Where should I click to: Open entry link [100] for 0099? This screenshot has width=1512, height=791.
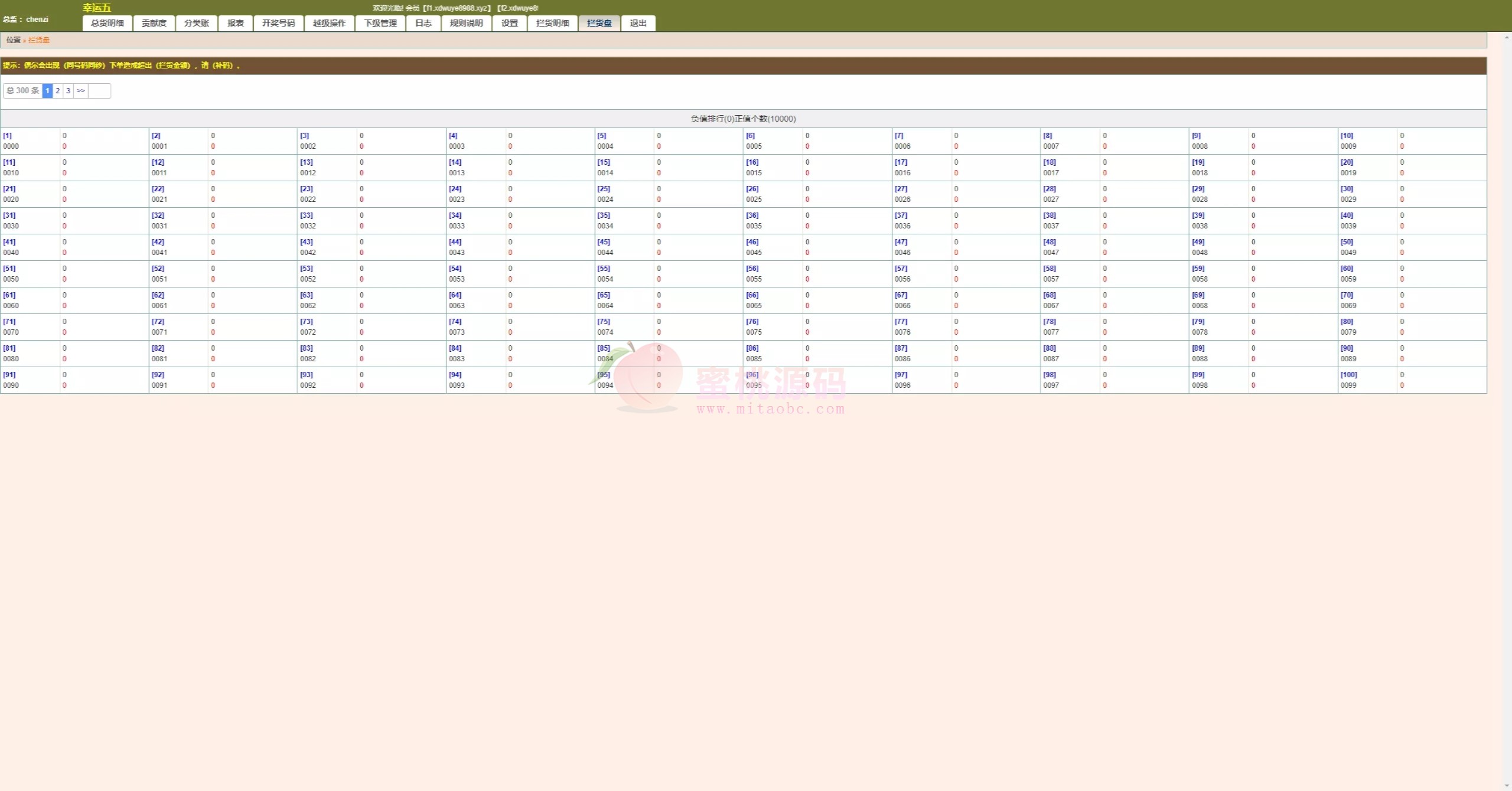pyautogui.click(x=1348, y=375)
